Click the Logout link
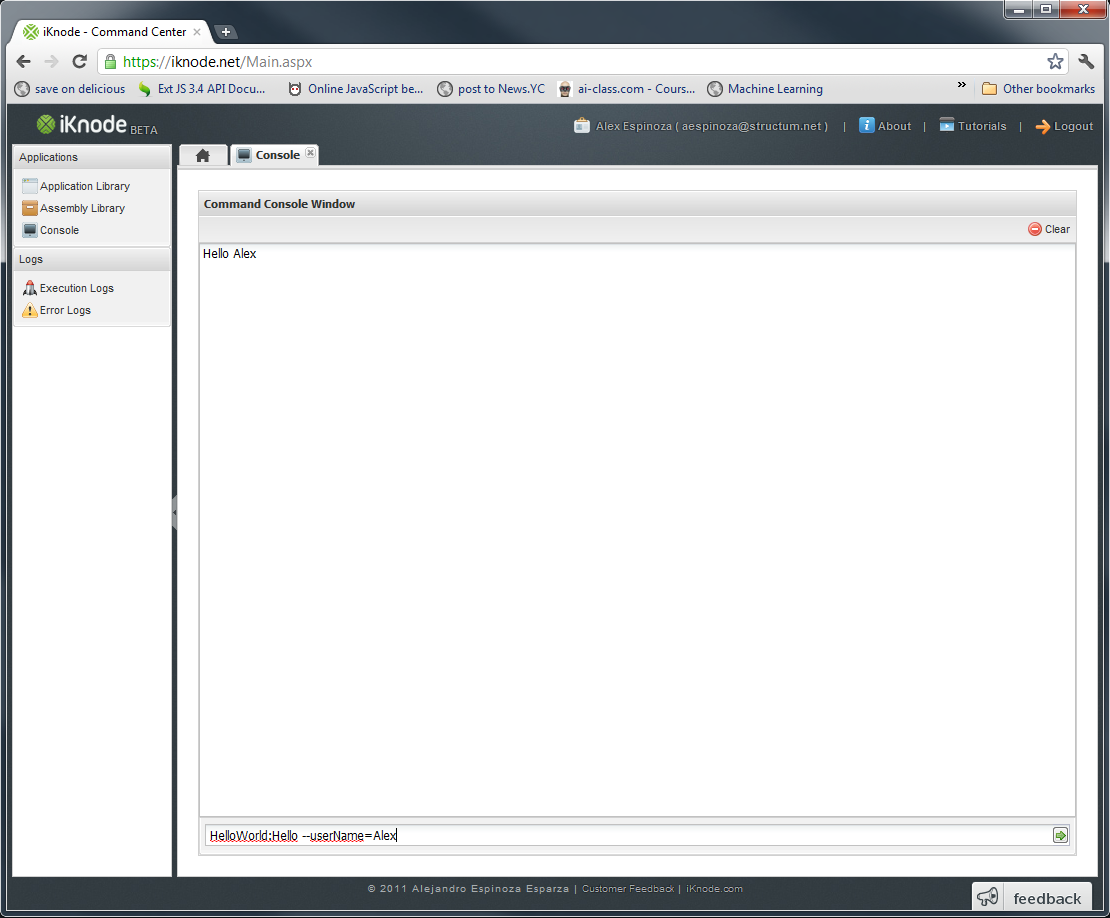 pos(1073,126)
